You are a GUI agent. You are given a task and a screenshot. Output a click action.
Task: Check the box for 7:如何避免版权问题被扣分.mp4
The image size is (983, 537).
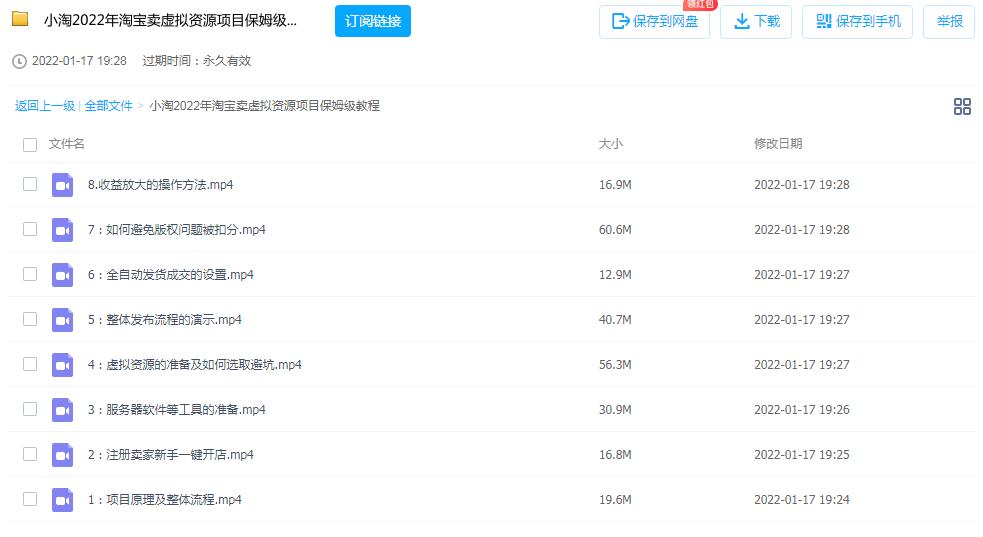click(29, 229)
